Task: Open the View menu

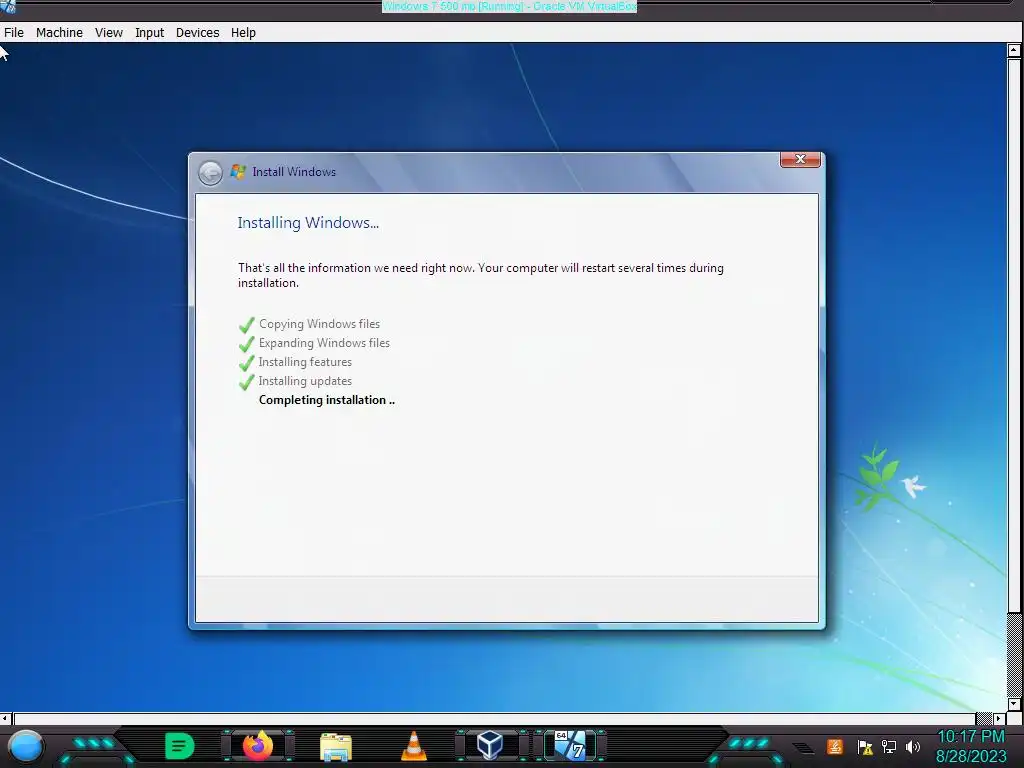Action: click(x=108, y=33)
